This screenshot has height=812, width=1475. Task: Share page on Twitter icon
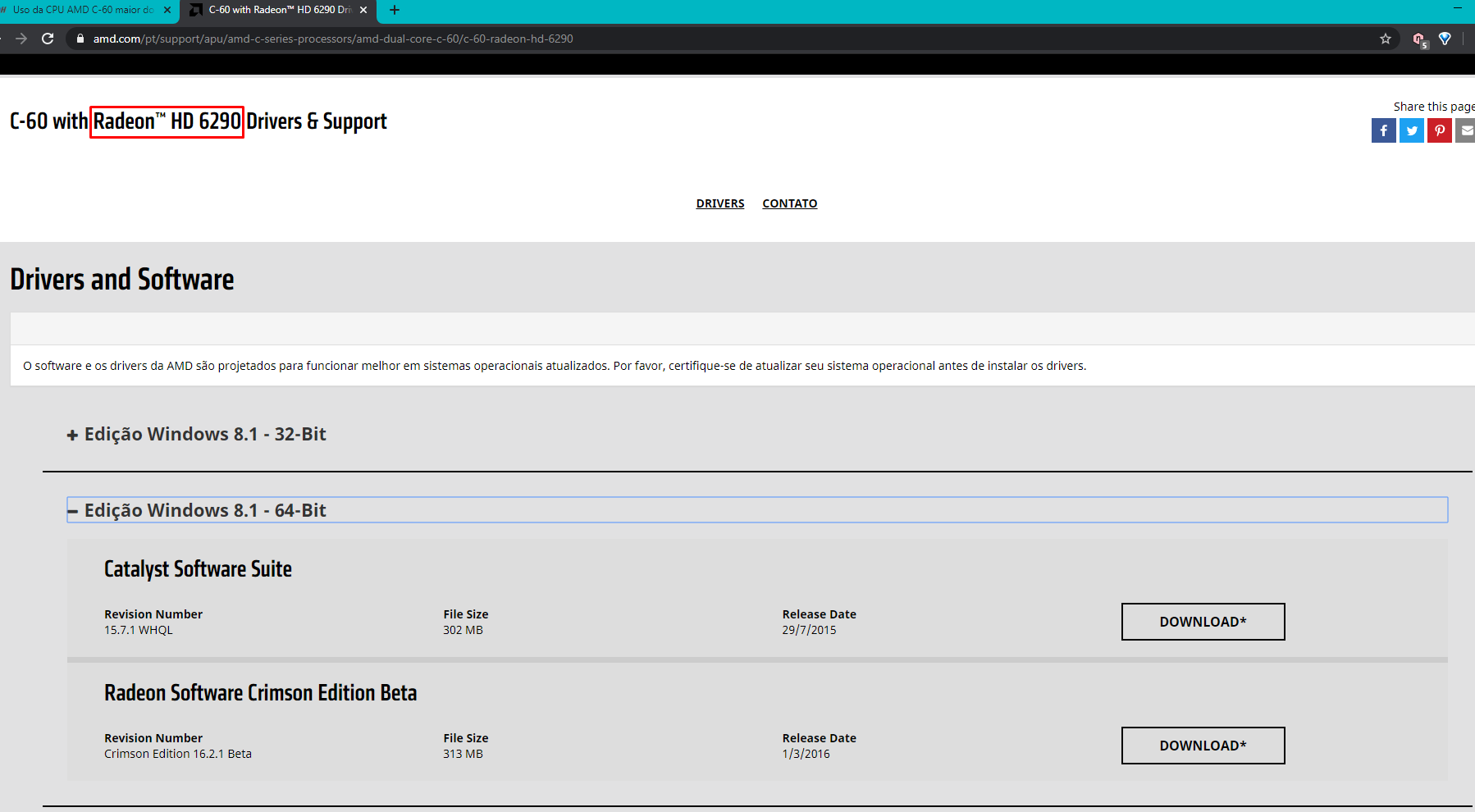(1412, 130)
